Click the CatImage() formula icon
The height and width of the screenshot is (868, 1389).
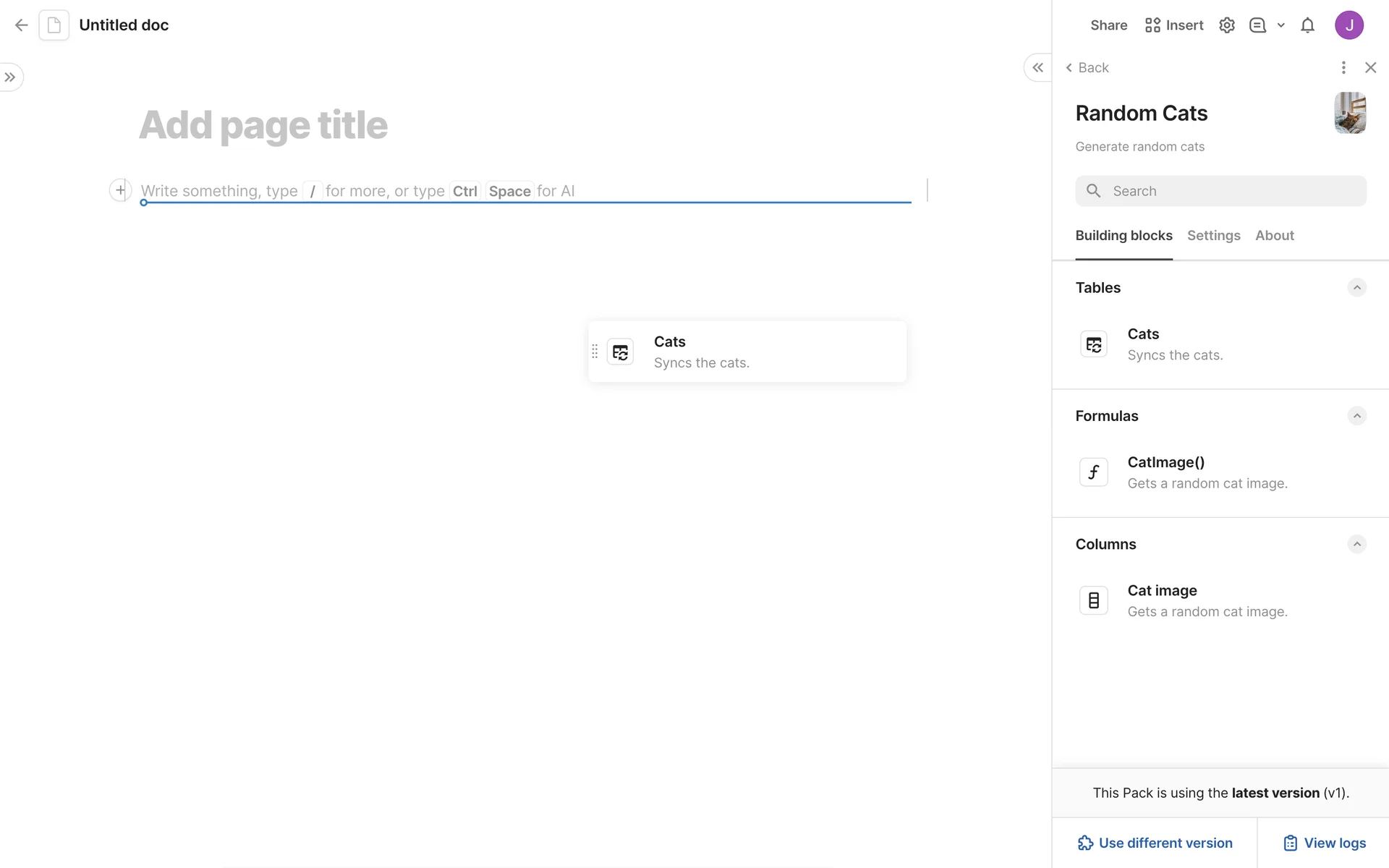pos(1093,472)
